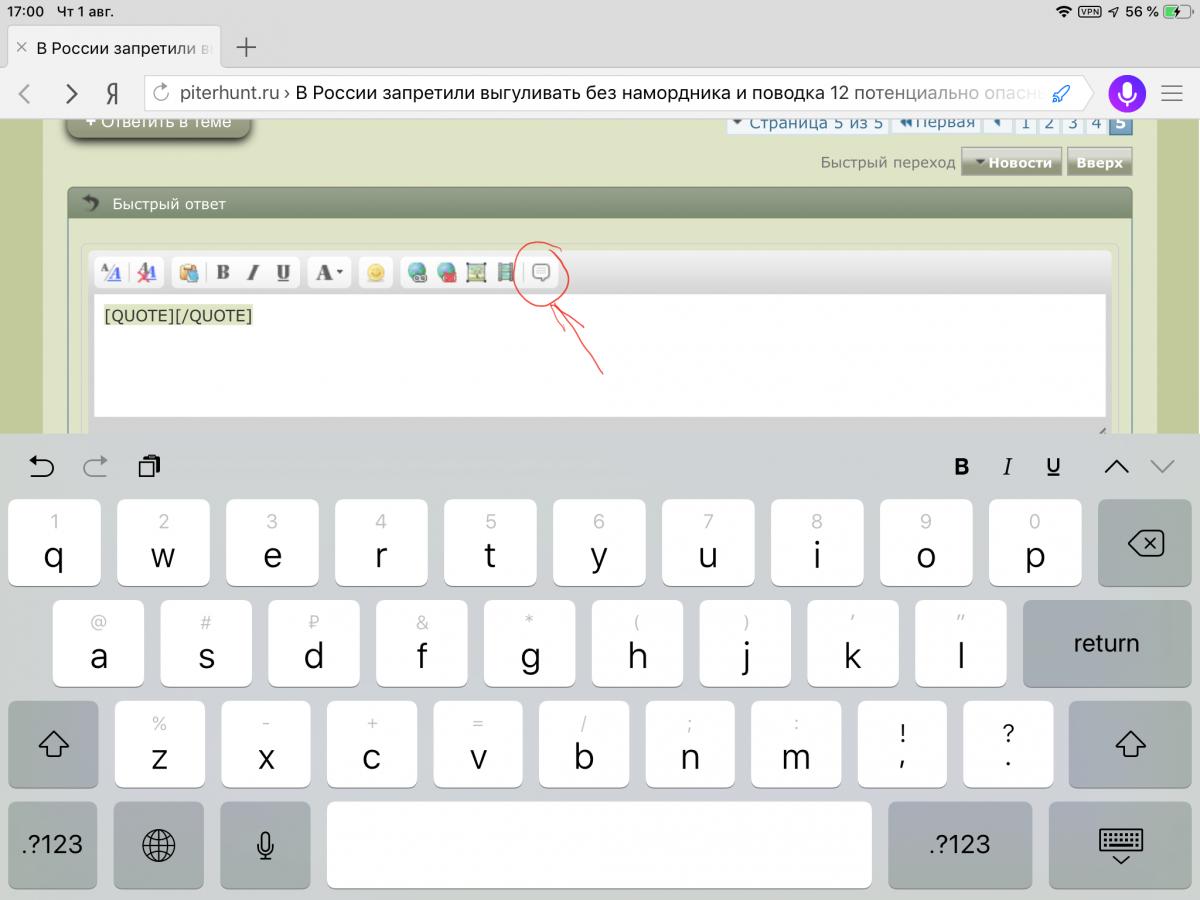The width and height of the screenshot is (1200, 900).
Task: Open a new browser tab
Action: 246,47
